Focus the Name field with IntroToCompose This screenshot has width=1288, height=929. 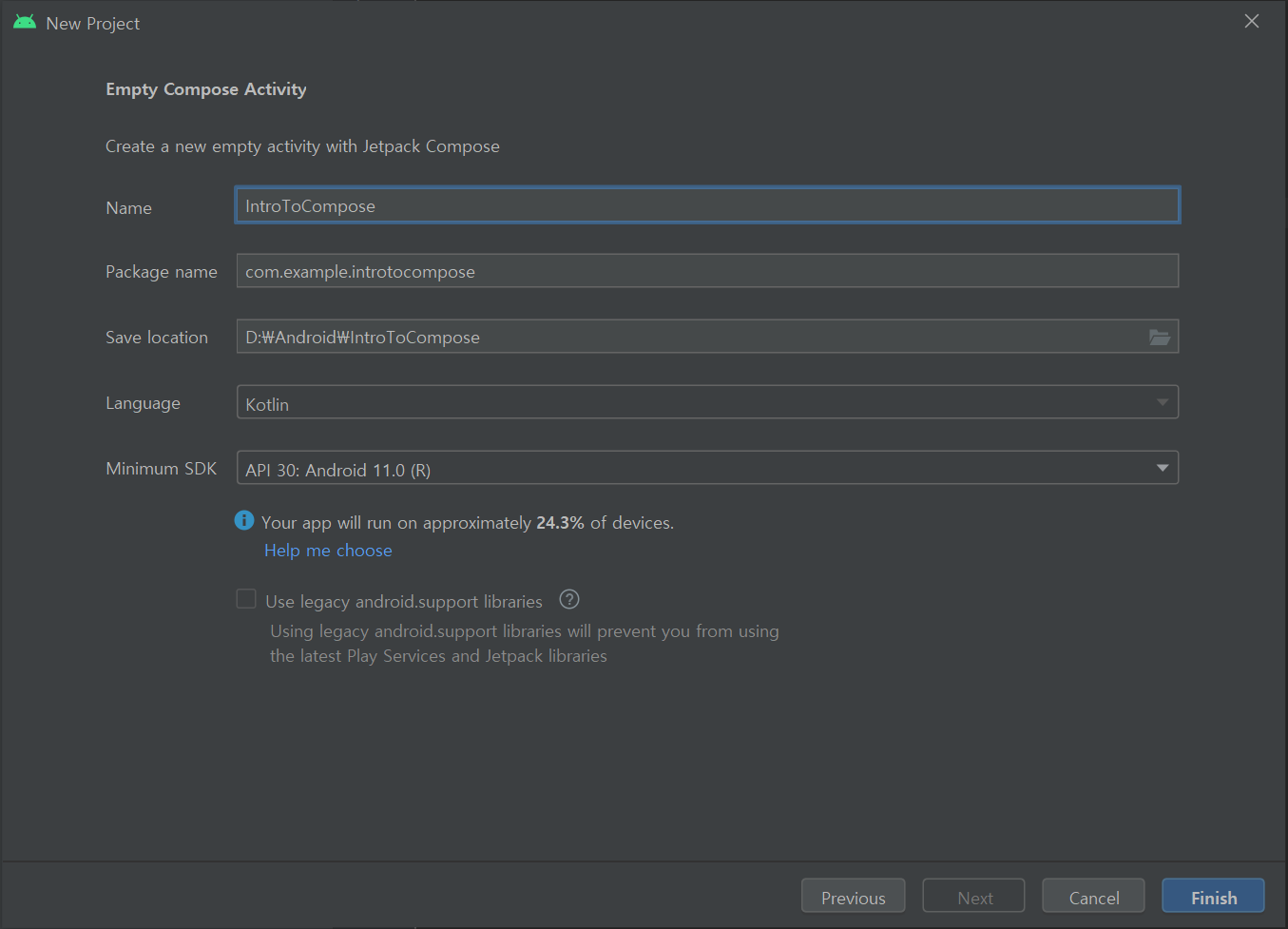[707, 205]
